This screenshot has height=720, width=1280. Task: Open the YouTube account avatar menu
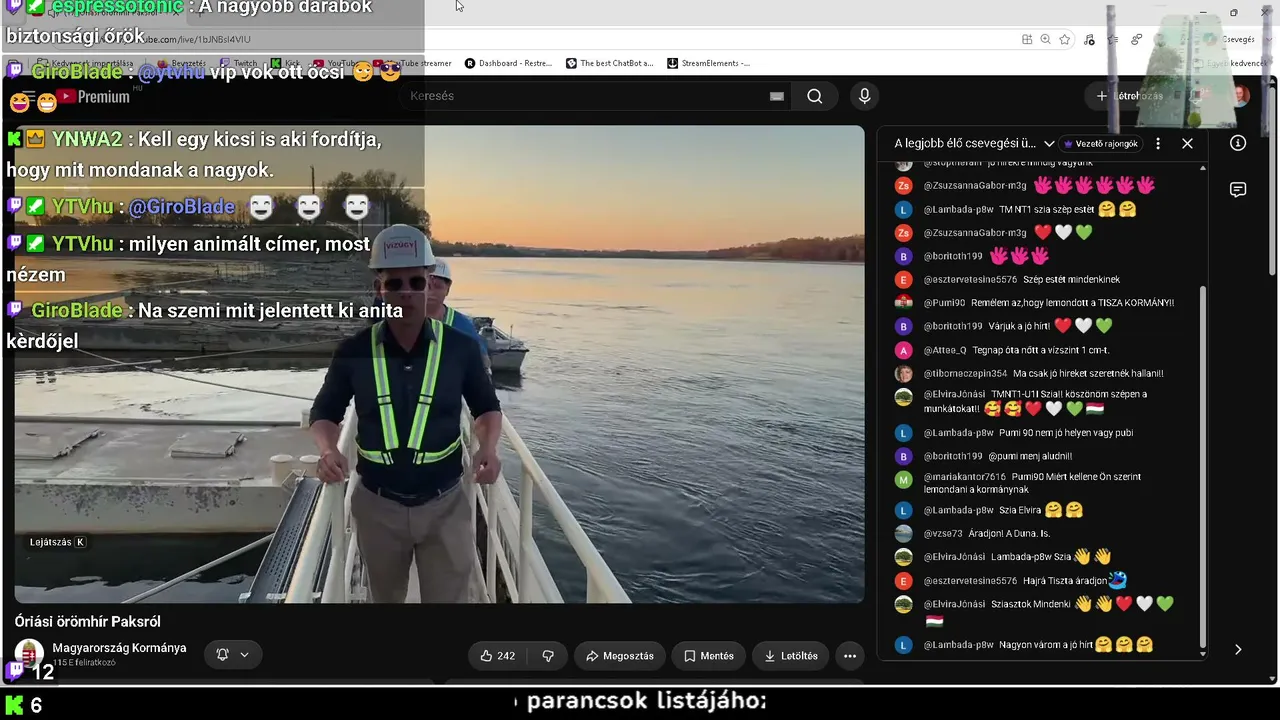(1240, 96)
